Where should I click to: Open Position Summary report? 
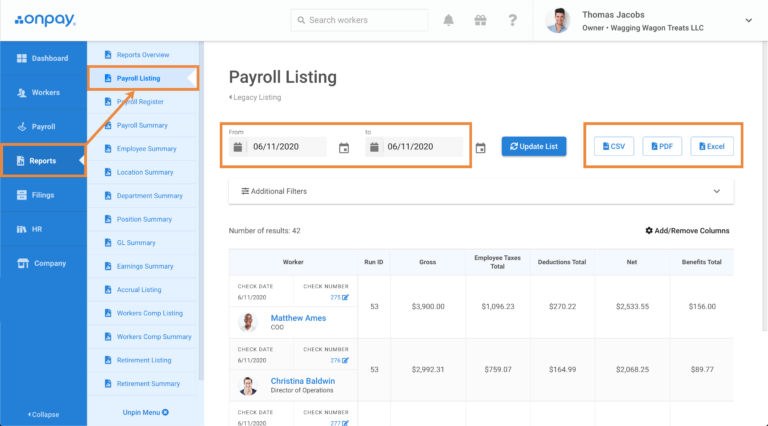(142, 219)
